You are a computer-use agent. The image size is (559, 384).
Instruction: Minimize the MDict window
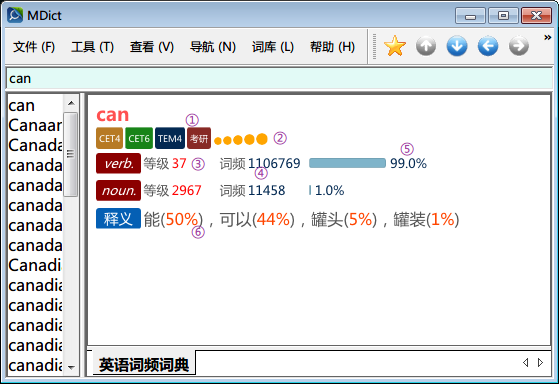470,16
